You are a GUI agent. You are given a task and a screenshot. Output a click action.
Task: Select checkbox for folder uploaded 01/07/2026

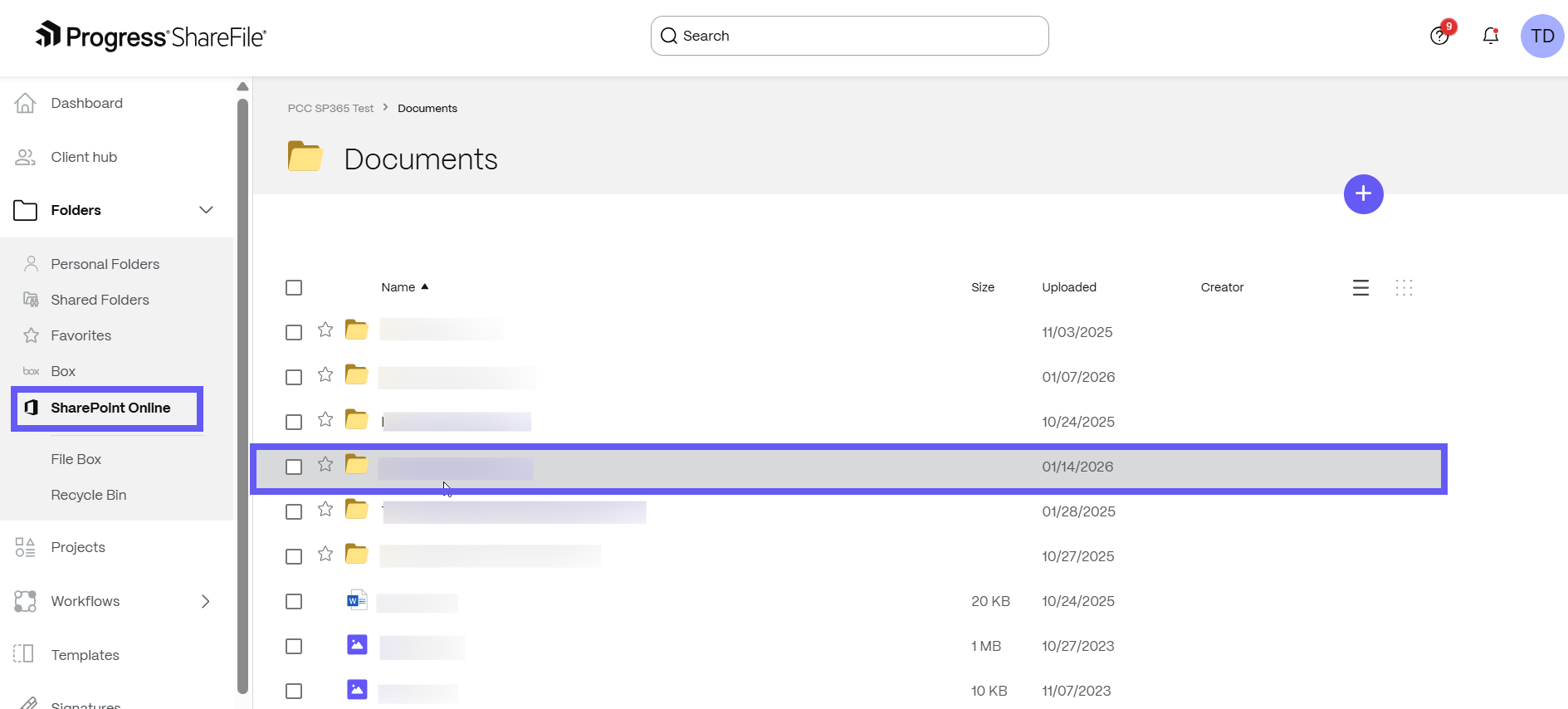coord(294,378)
